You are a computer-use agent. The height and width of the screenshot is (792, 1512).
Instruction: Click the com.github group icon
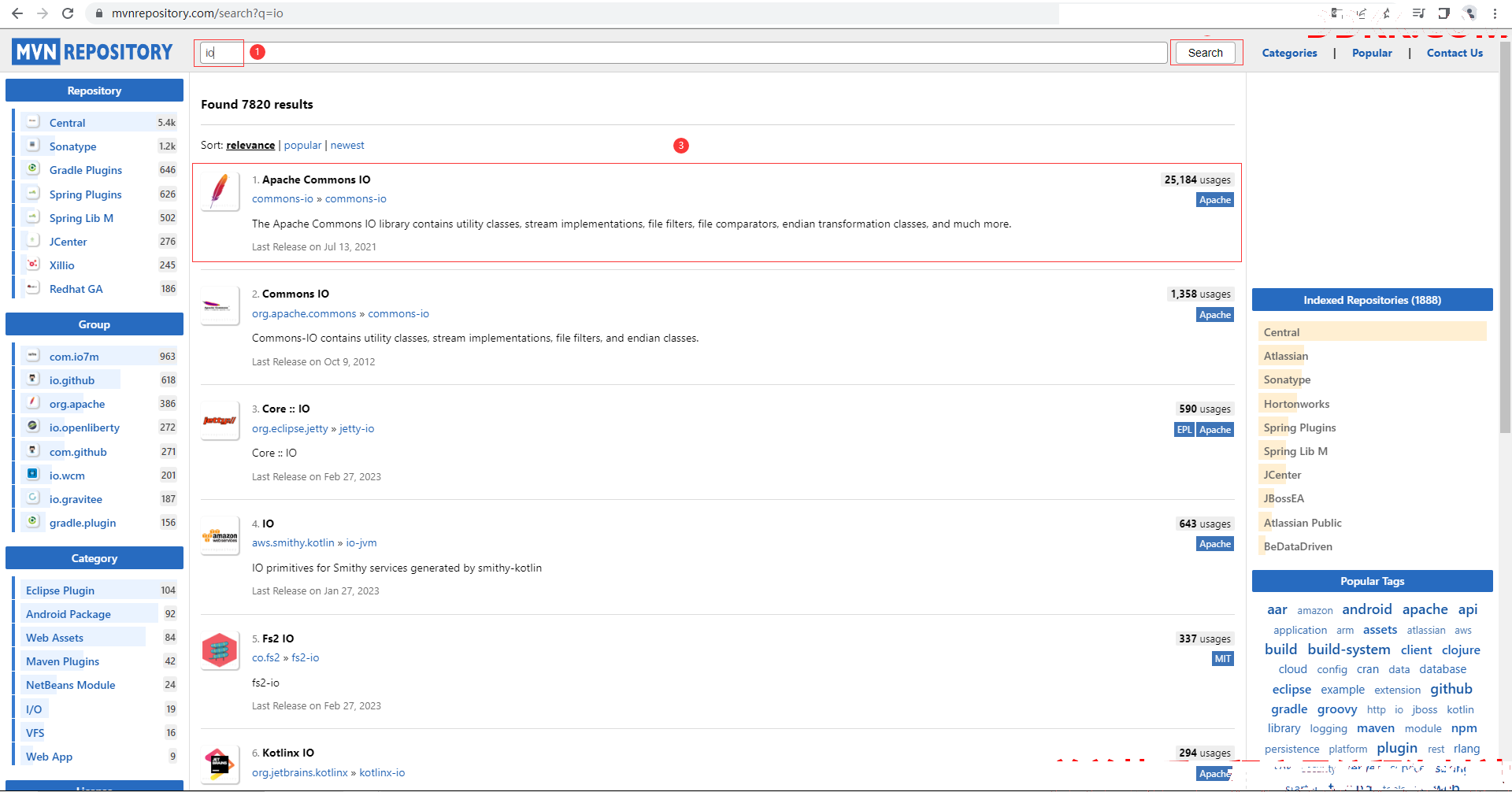point(33,451)
